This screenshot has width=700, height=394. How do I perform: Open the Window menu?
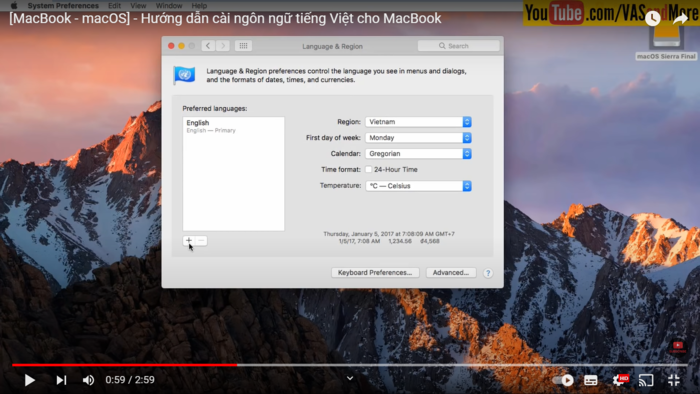pos(169,5)
